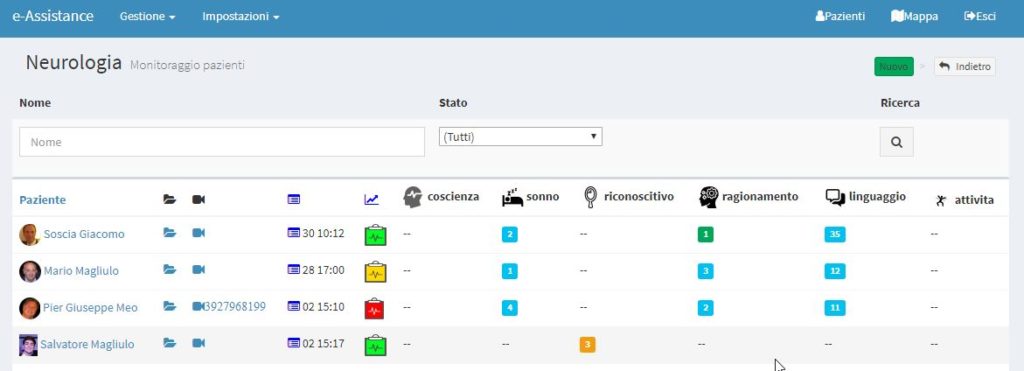Click phone number 3927968199
The height and width of the screenshot is (371, 1024).
(x=236, y=306)
